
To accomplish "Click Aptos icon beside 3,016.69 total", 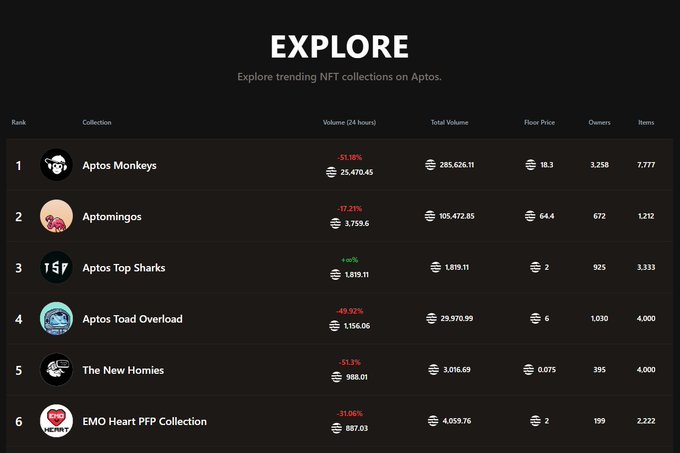I will tap(434, 369).
